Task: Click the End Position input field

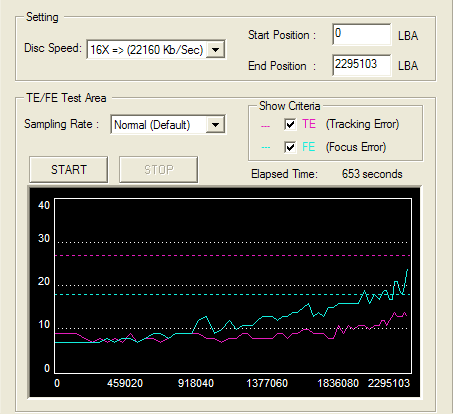Action: pos(362,65)
